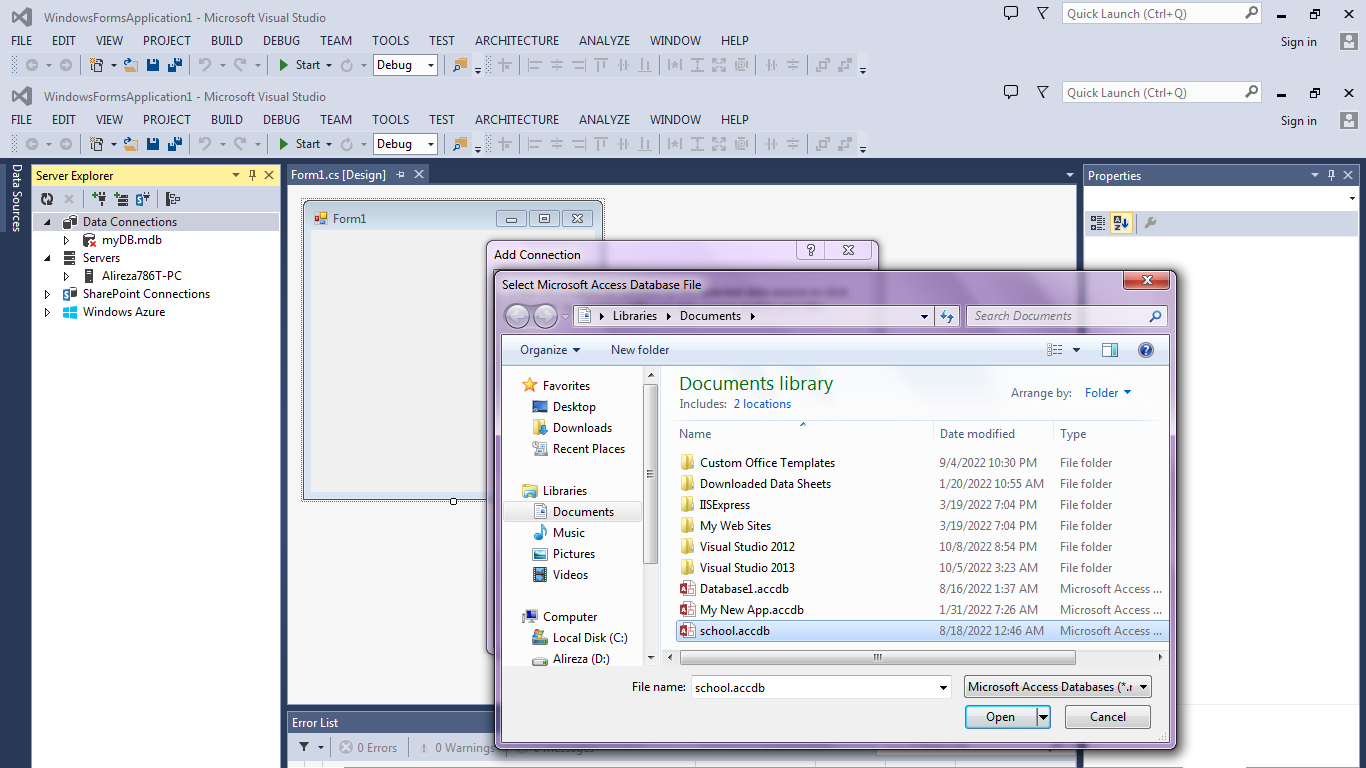Collapse the Servers node arrow
1366x768 pixels.
pyautogui.click(x=48, y=258)
